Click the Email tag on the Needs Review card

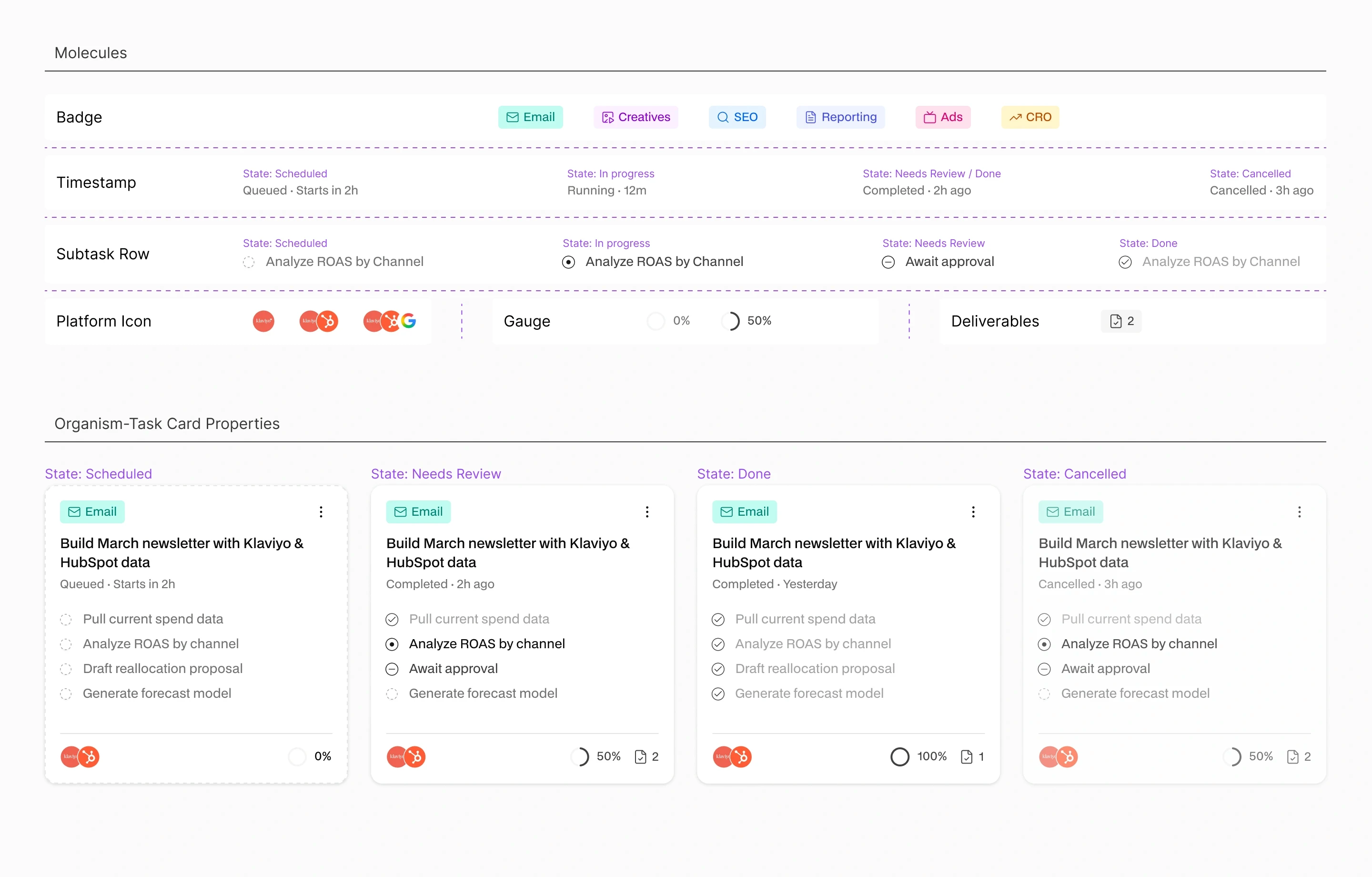[x=418, y=511]
